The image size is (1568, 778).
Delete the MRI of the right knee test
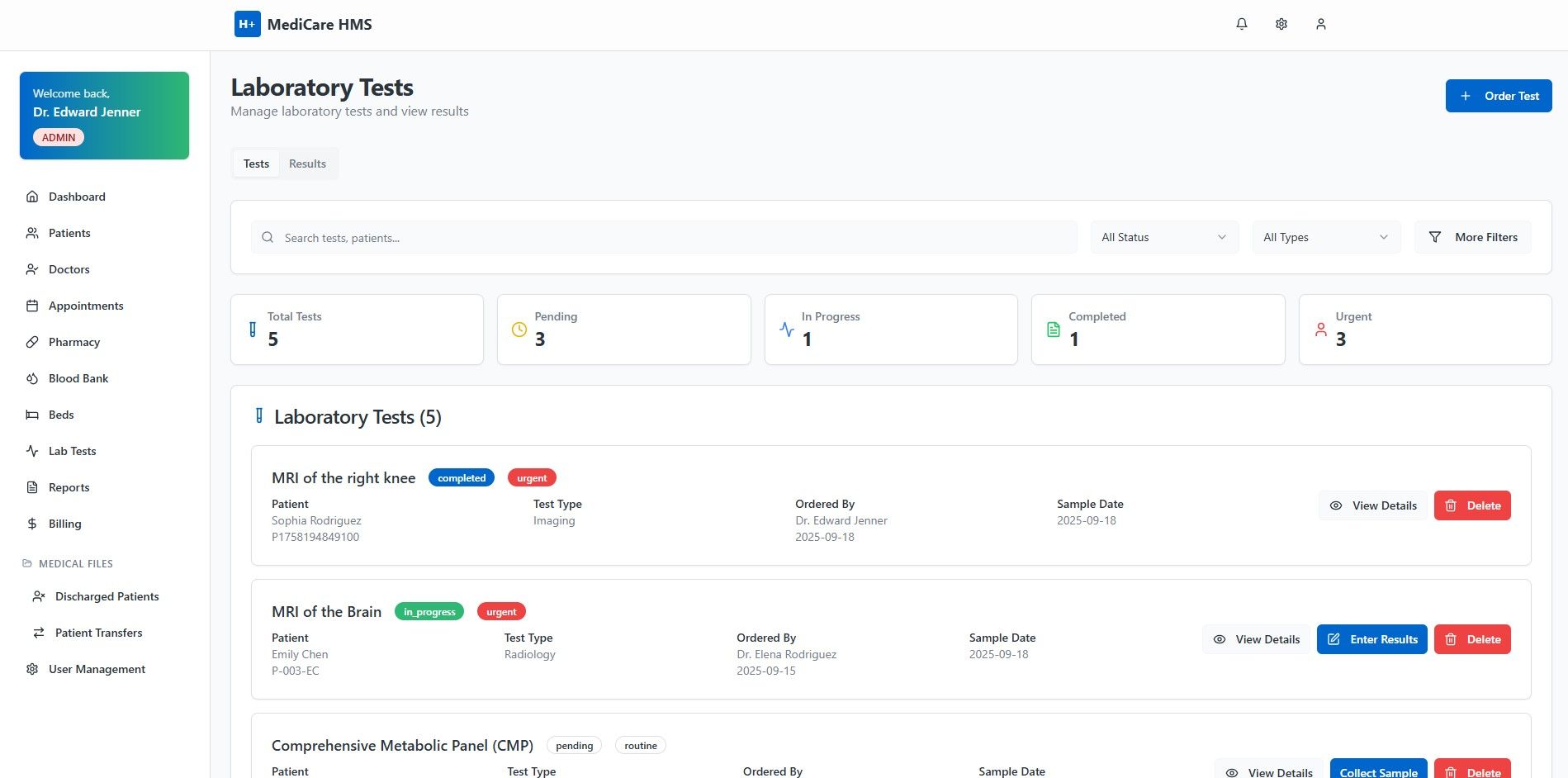(x=1471, y=505)
